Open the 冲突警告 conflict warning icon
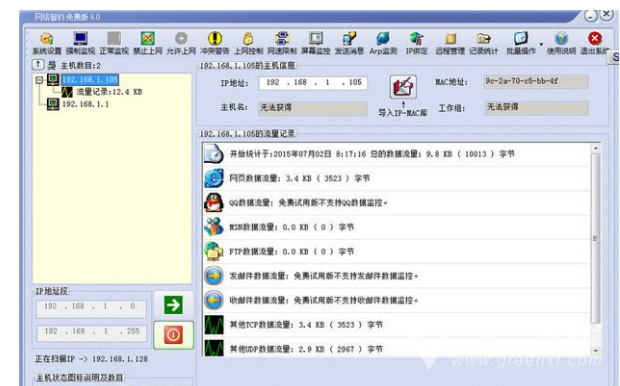620x386 pixels. 215,43
